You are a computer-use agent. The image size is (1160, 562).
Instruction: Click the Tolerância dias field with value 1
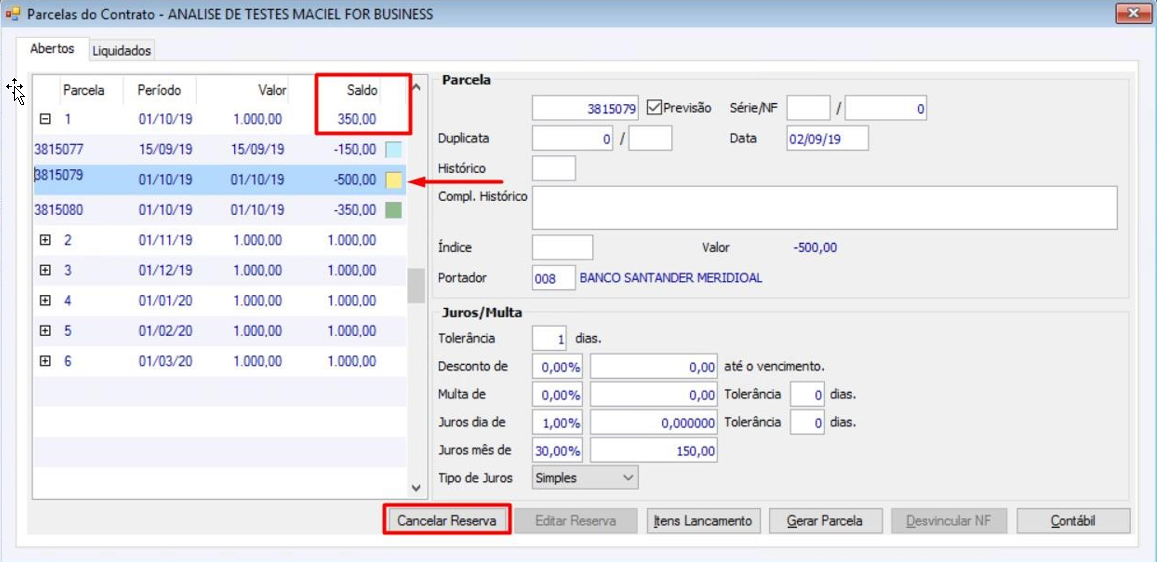[549, 338]
